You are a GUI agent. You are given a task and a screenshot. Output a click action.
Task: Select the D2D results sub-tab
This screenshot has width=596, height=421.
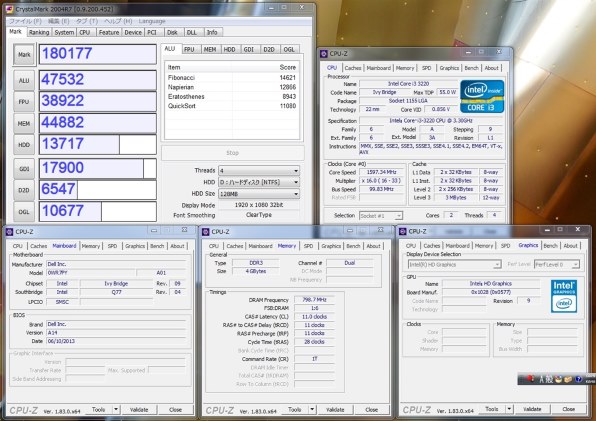point(269,49)
